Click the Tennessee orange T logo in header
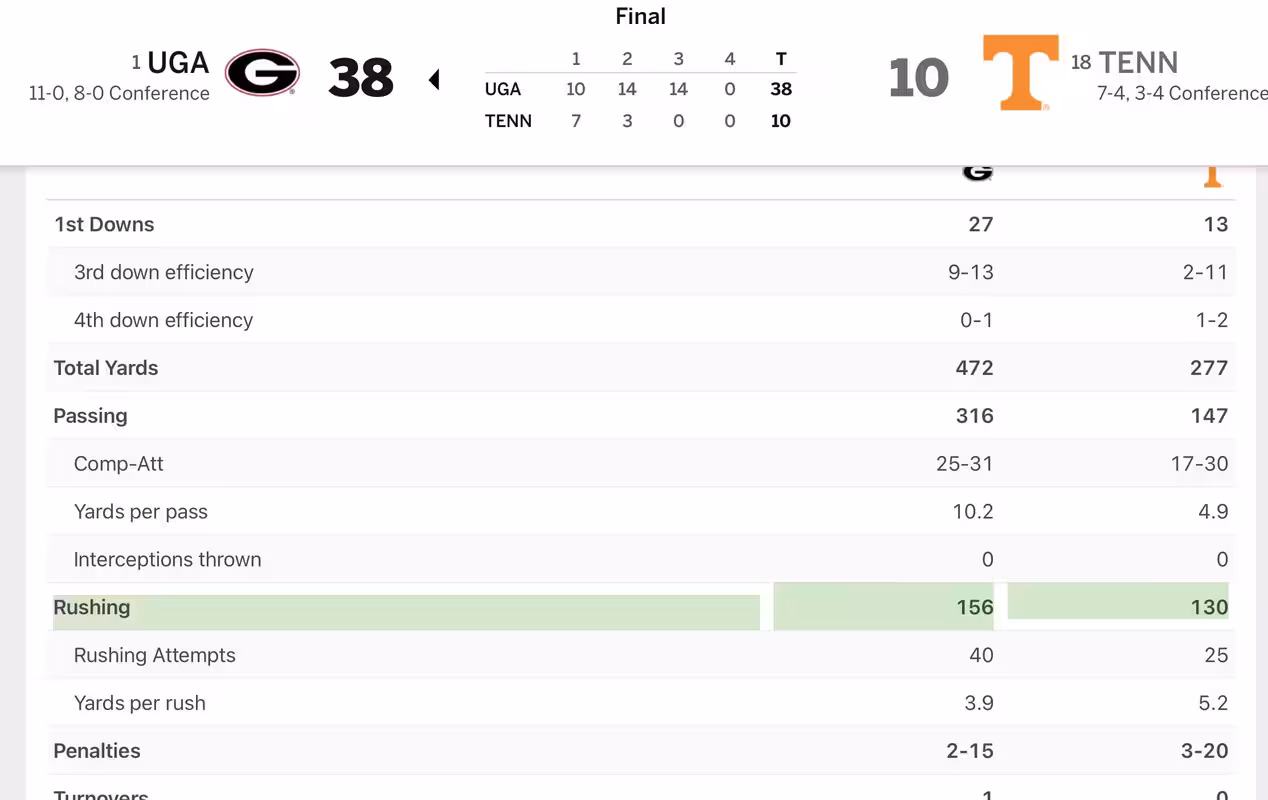The image size is (1268, 800). pos(1020,72)
